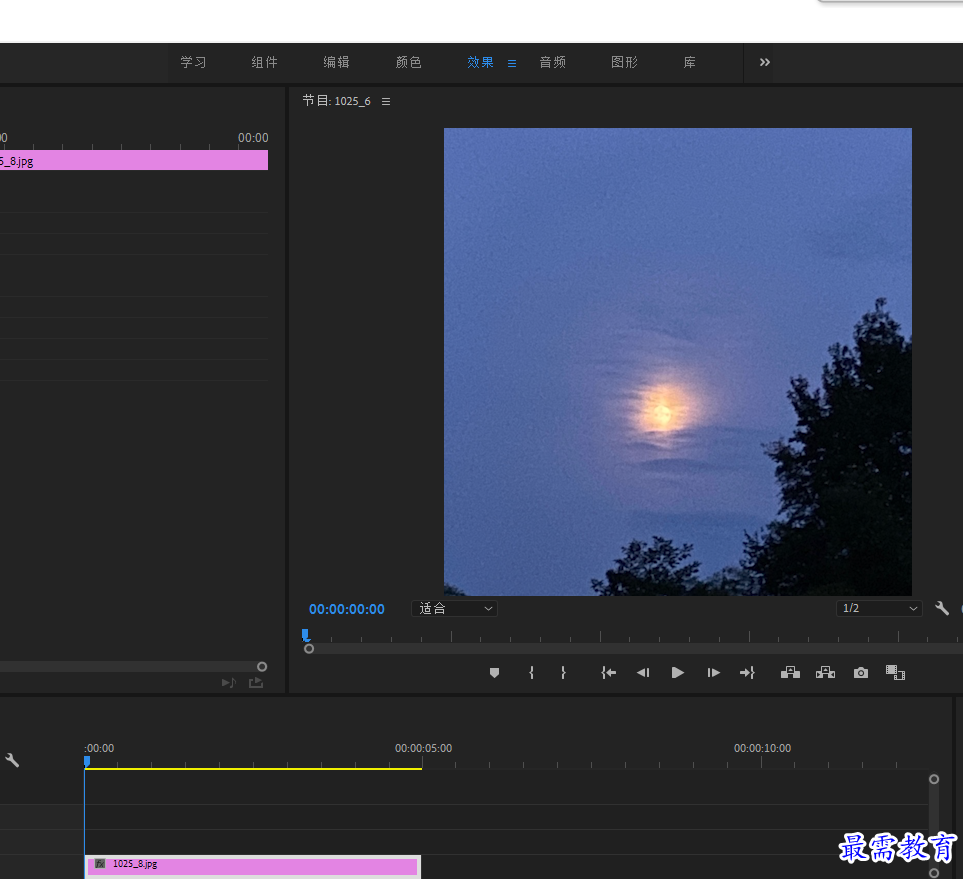Click fx badge on 1025_8.jpg clip
The image size is (963, 879).
pyautogui.click(x=100, y=864)
